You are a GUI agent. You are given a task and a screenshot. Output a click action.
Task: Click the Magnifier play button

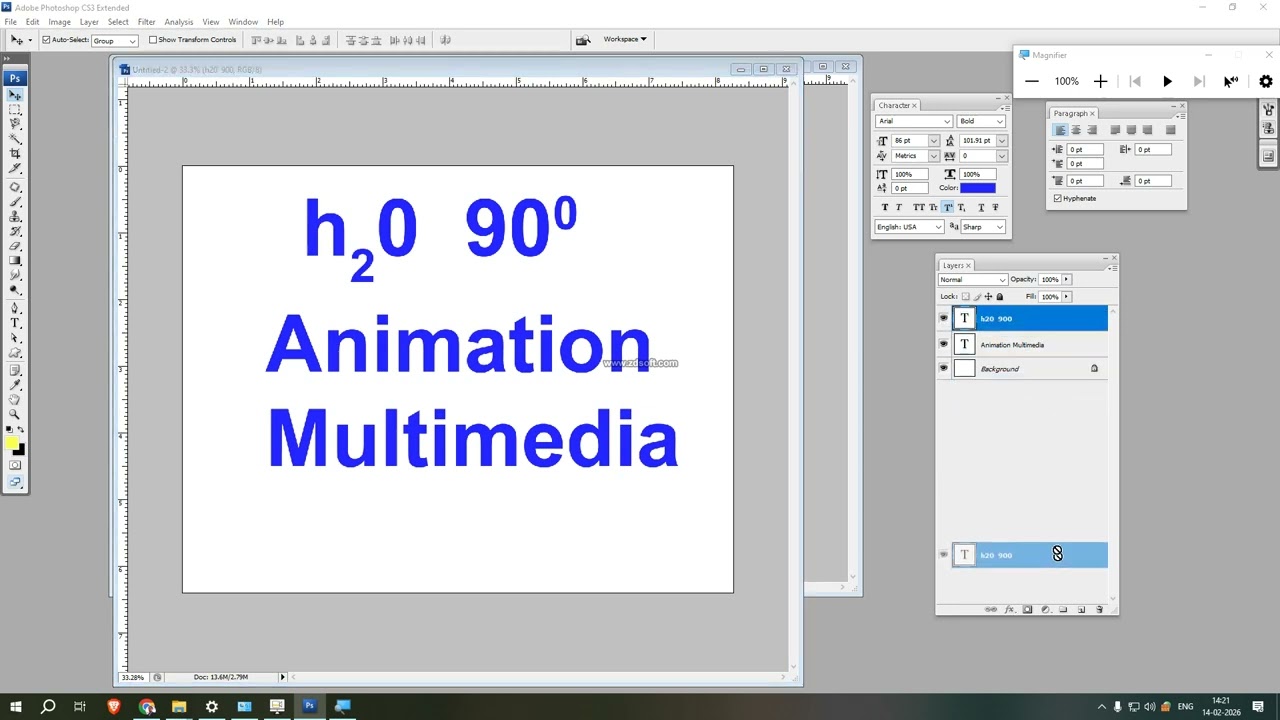point(1167,81)
